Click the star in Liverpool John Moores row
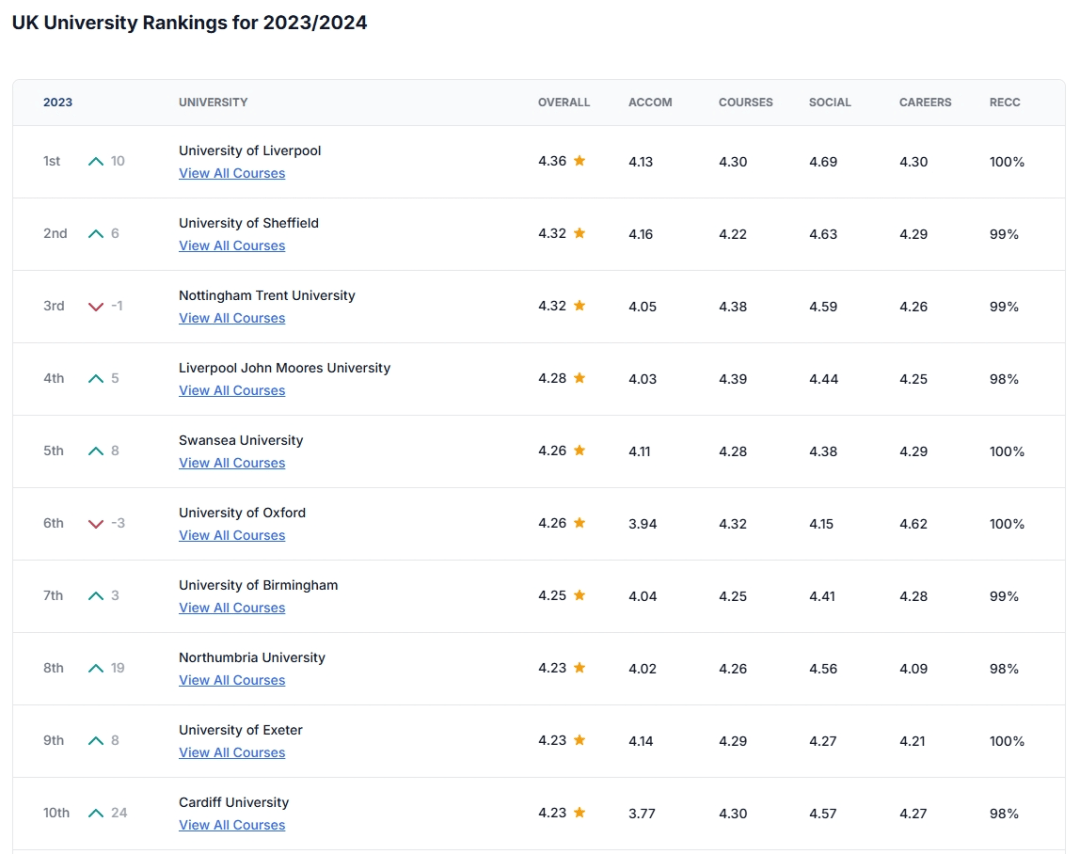The width and height of the screenshot is (1080, 854). click(579, 377)
